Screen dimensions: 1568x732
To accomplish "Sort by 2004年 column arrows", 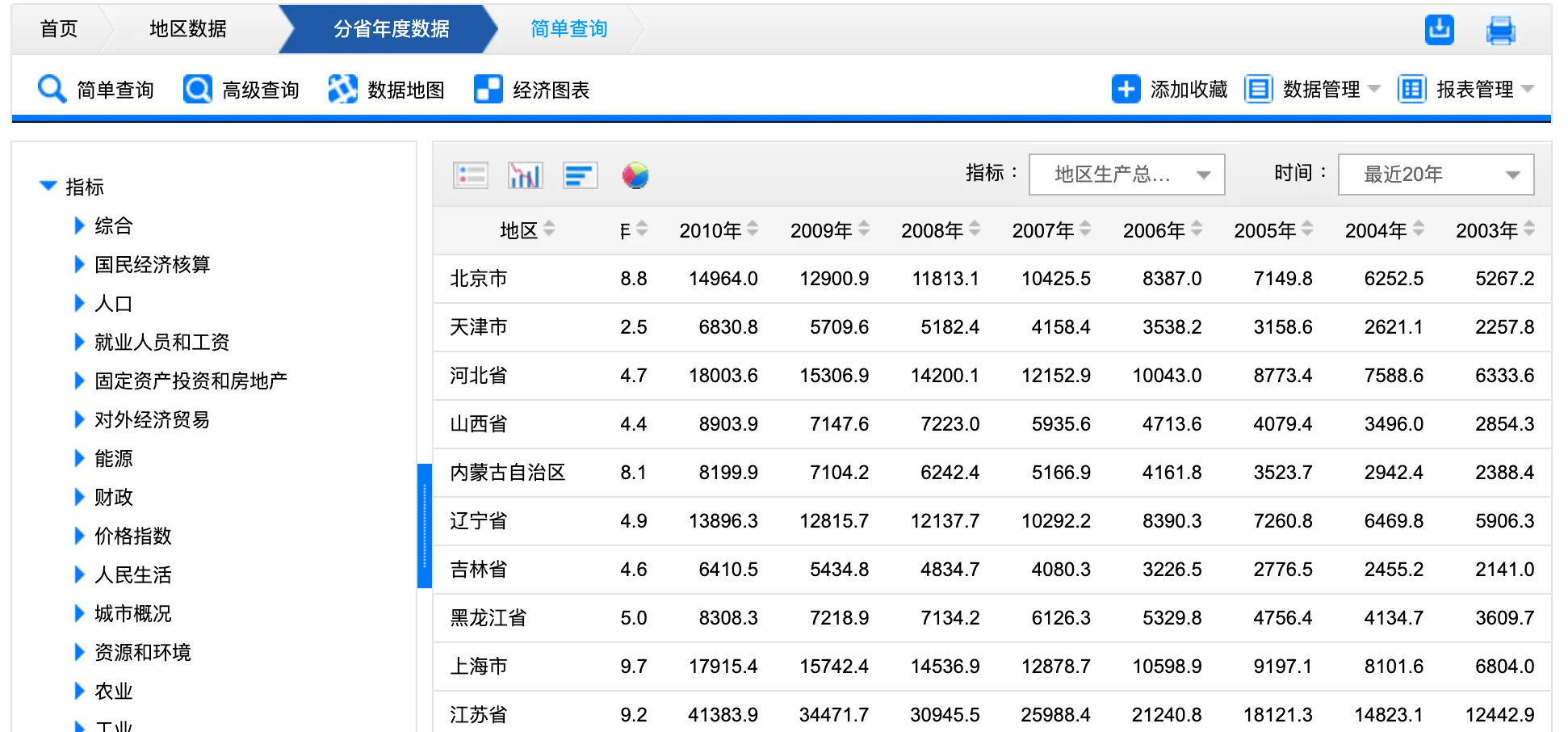I will 1419,229.
